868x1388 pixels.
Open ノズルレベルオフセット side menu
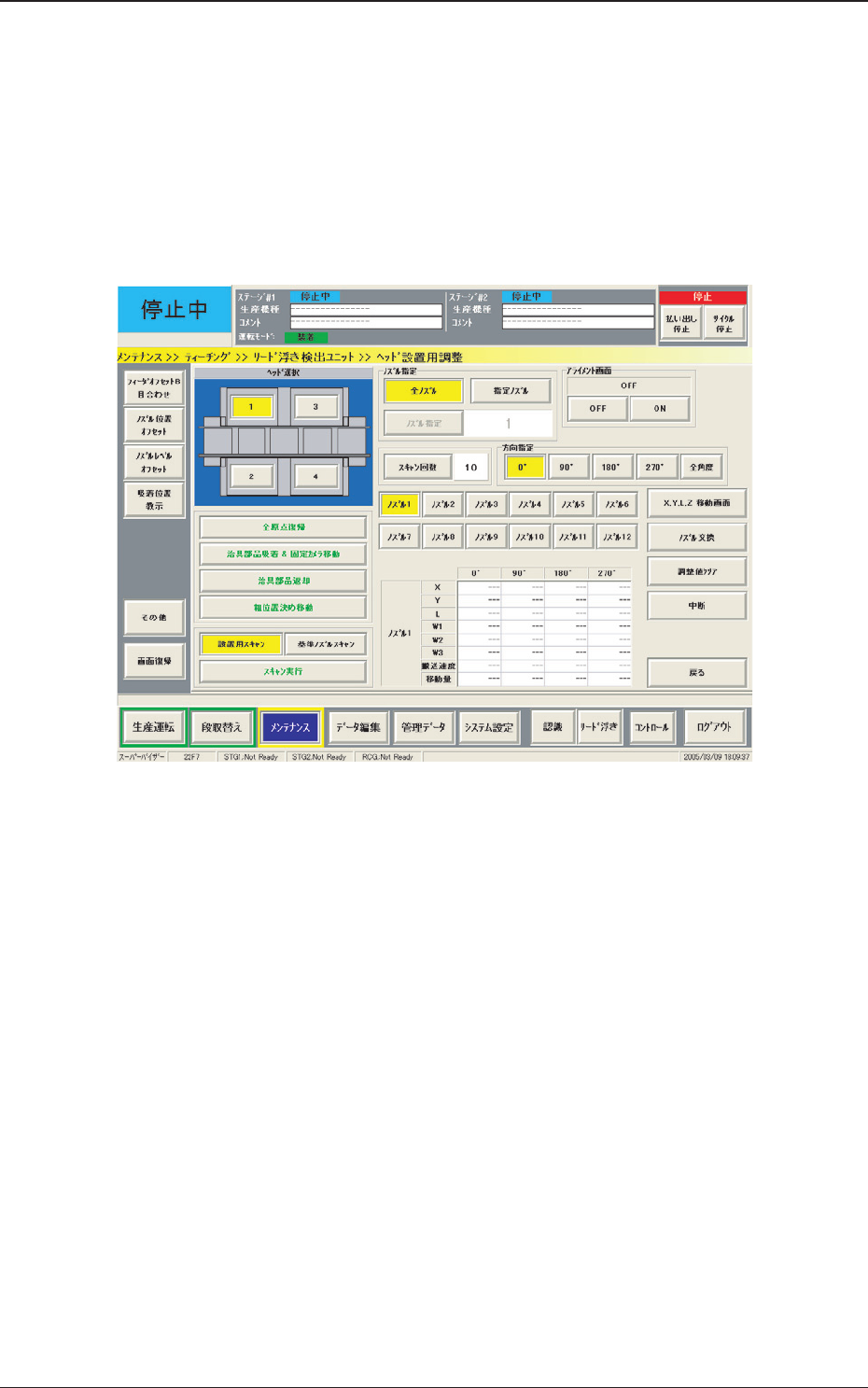pyautogui.click(x=154, y=463)
